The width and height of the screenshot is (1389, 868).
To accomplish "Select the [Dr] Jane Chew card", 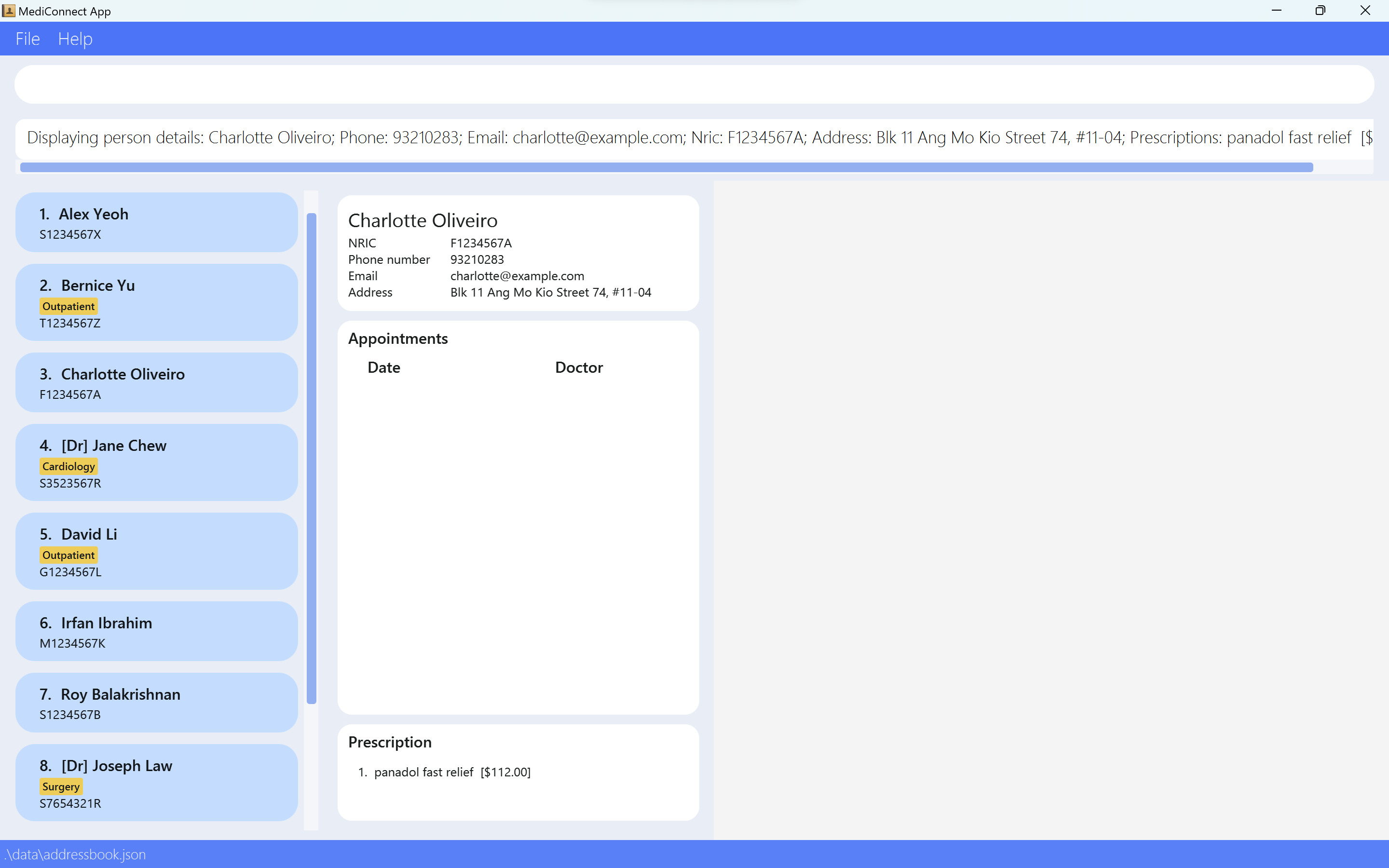I will pyautogui.click(x=156, y=463).
